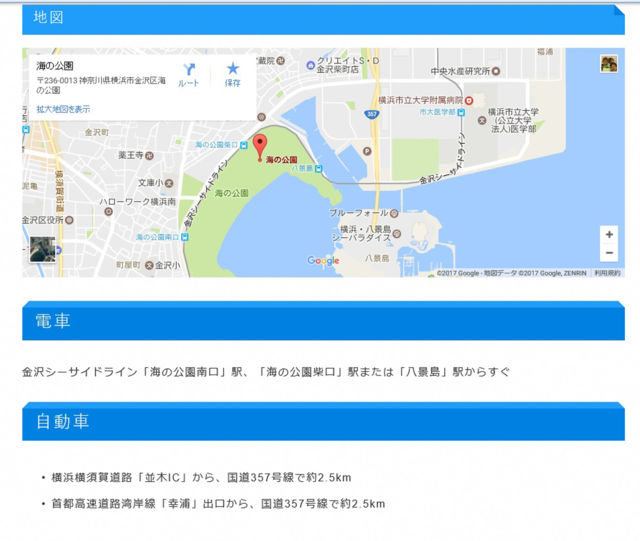This screenshot has height=541, width=640.
Task: Click the Google logo on the map
Action: point(323,261)
